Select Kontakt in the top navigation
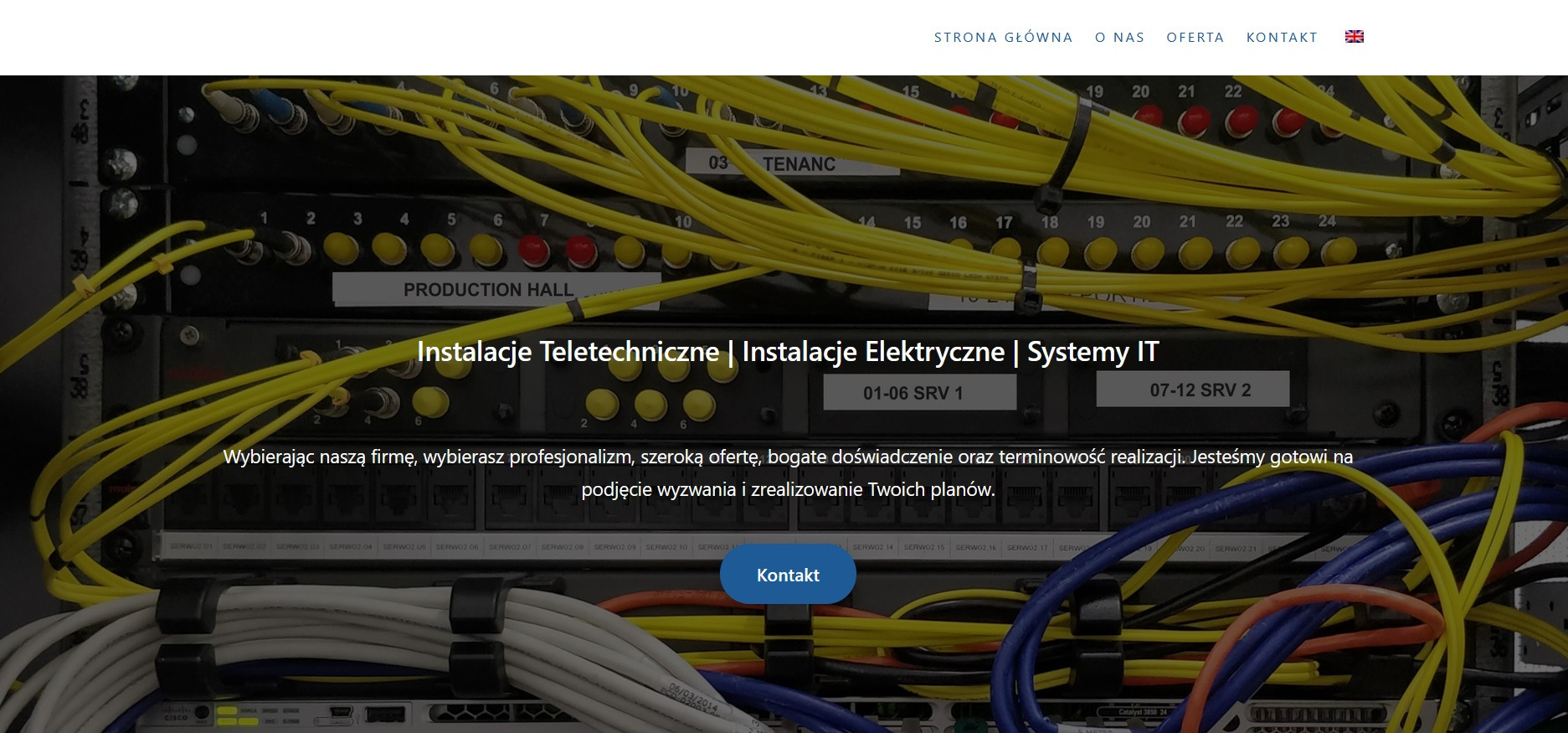This screenshot has height=733, width=1568. pyautogui.click(x=1282, y=37)
